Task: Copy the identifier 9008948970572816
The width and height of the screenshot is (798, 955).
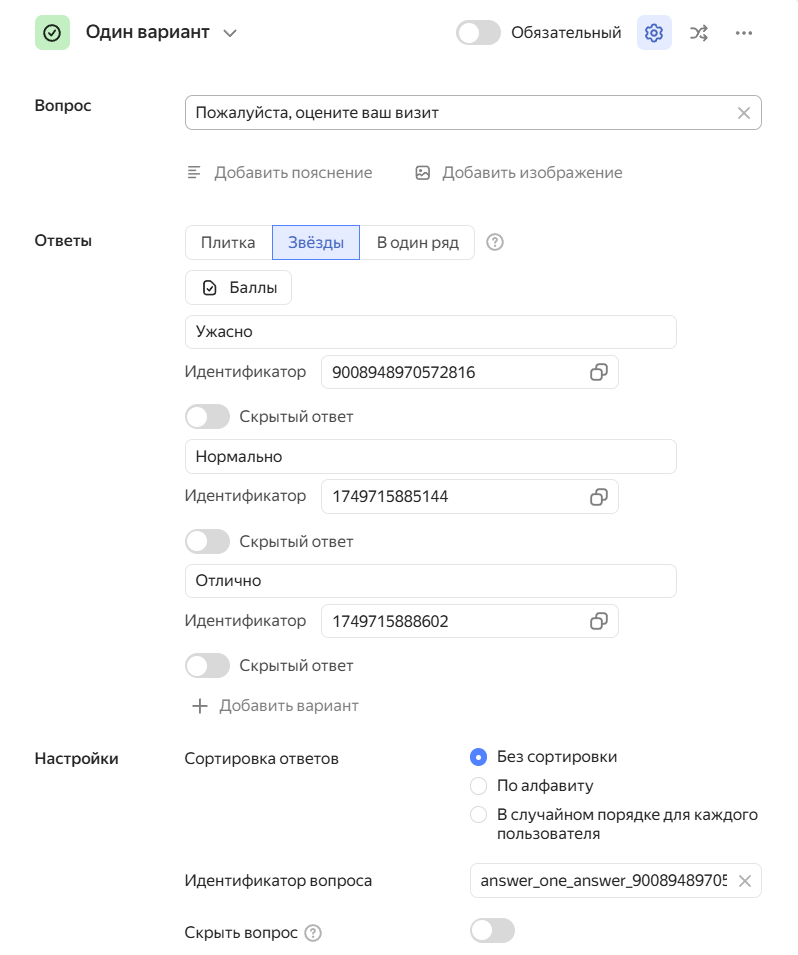Action: 598,372
